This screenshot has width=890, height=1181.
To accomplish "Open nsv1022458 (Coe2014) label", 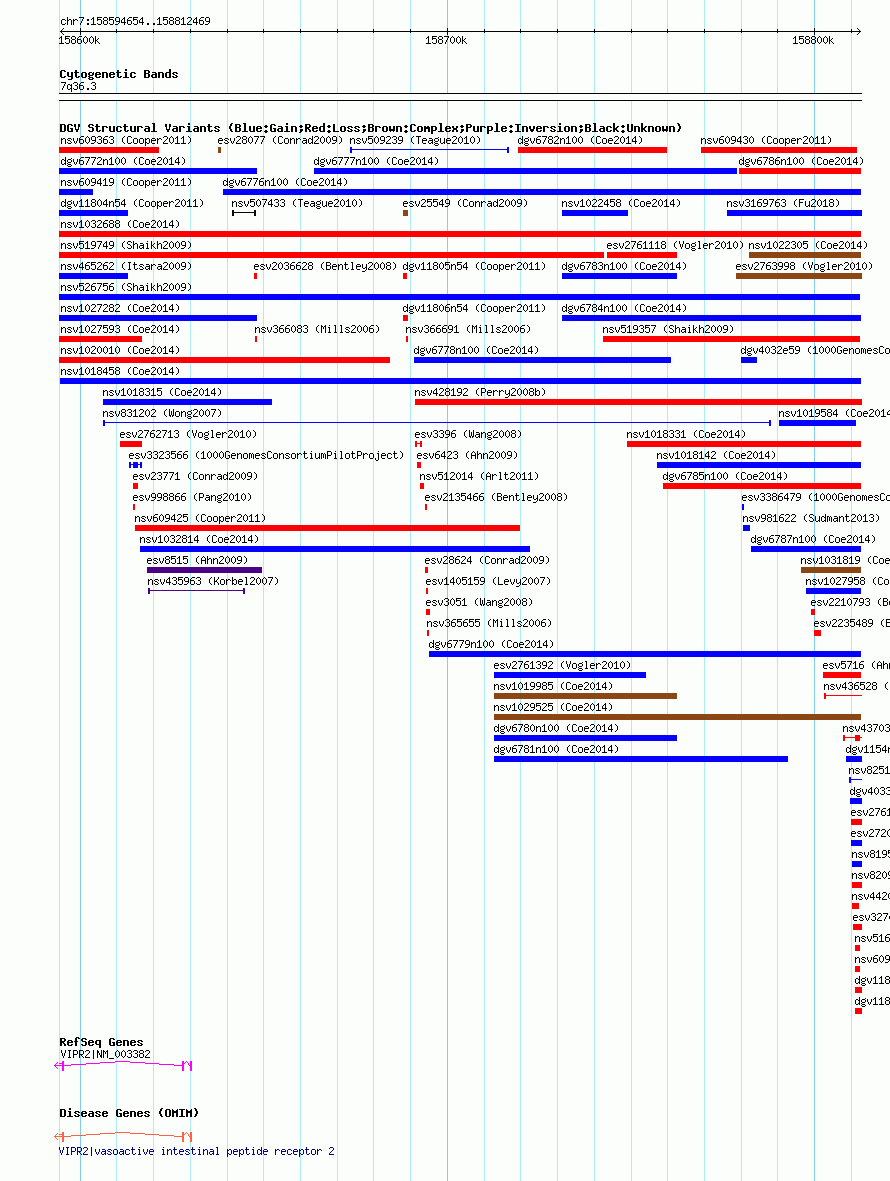I will click(621, 203).
